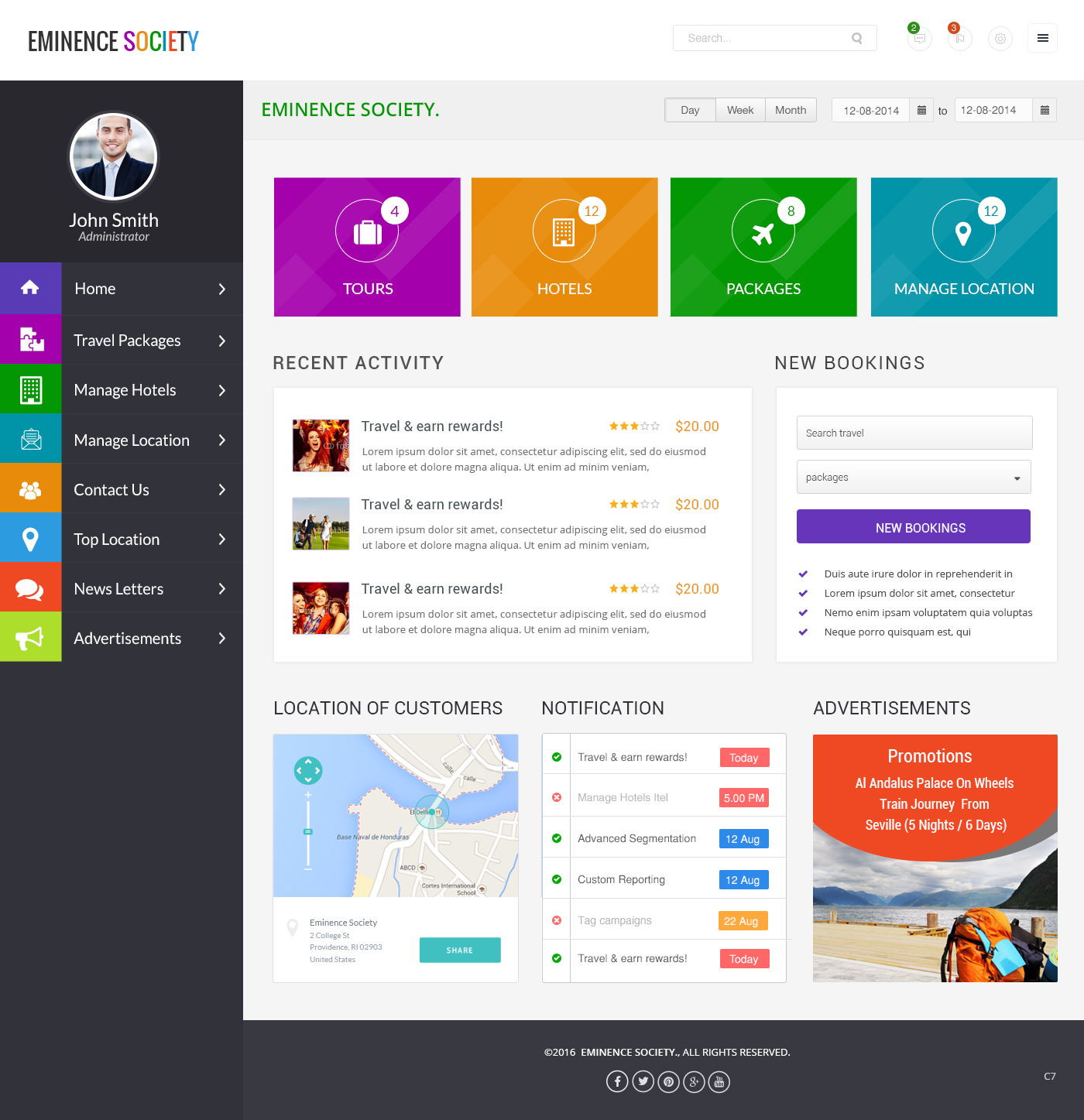Image resolution: width=1084 pixels, height=1120 pixels.
Task: Expand the Travel Packages chevron
Action: tap(222, 341)
